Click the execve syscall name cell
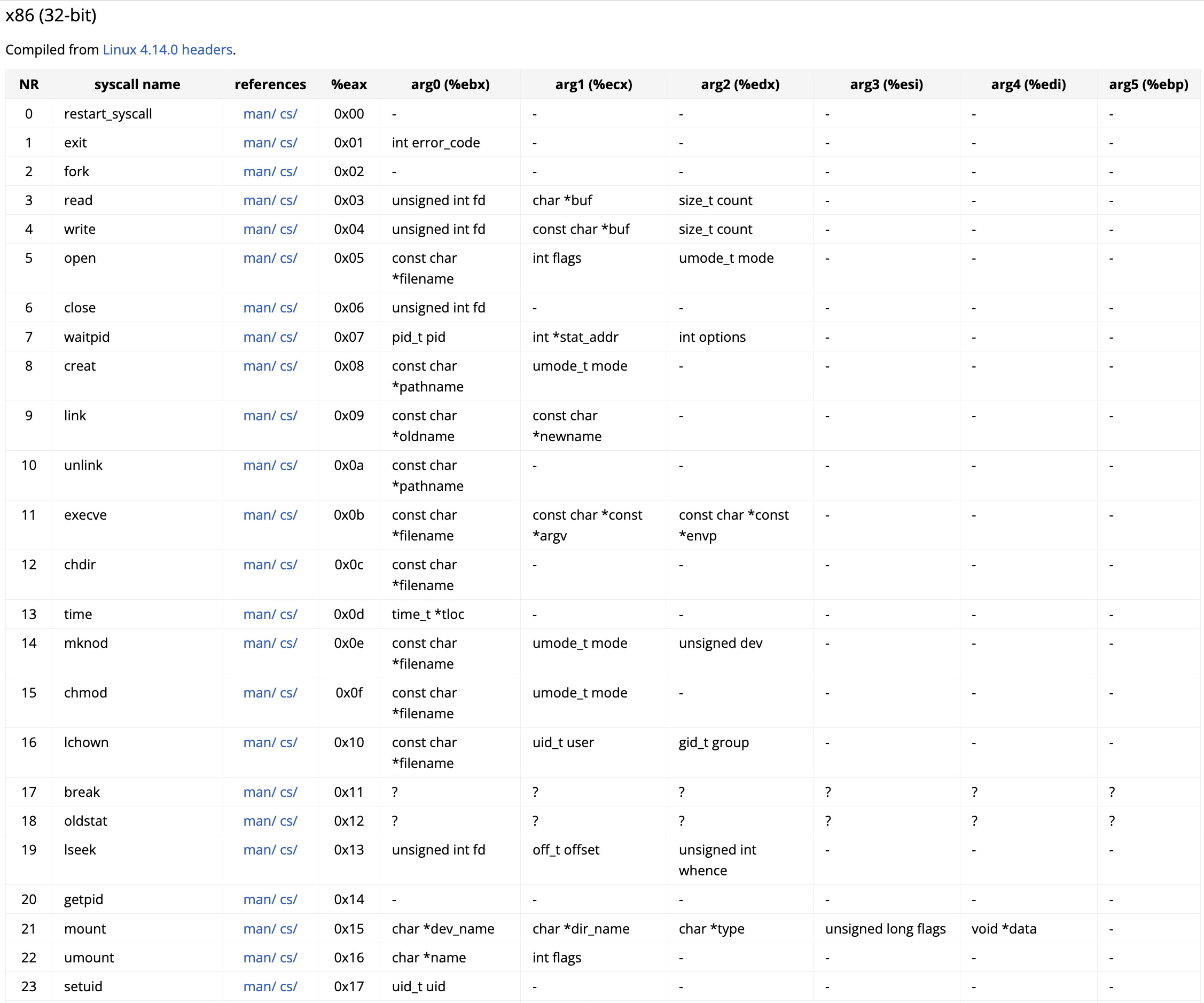Image resolution: width=1204 pixels, height=1003 pixels. coord(85,515)
